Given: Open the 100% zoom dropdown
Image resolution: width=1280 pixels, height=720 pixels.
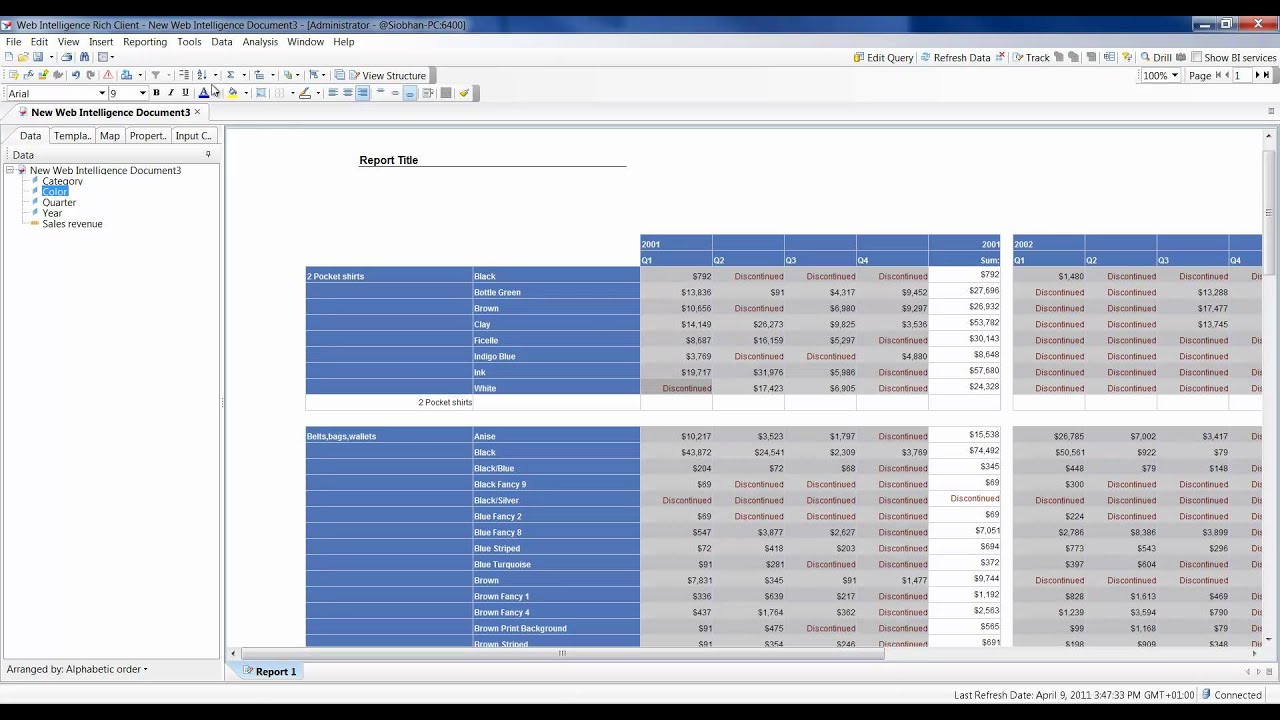Looking at the screenshot, I should click(1174, 75).
